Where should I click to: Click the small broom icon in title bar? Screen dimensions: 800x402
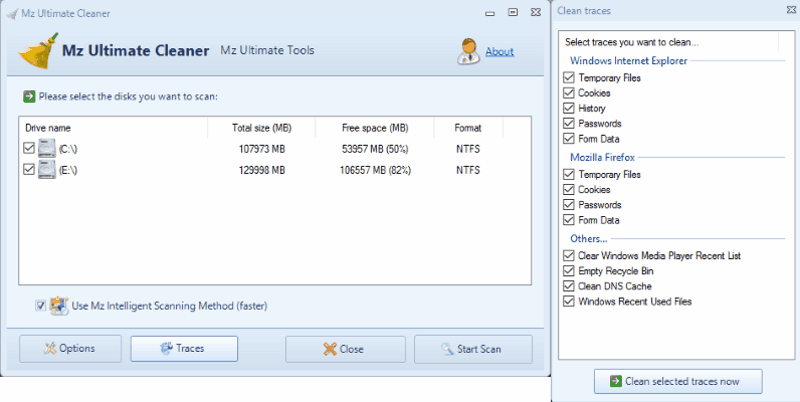coord(12,13)
